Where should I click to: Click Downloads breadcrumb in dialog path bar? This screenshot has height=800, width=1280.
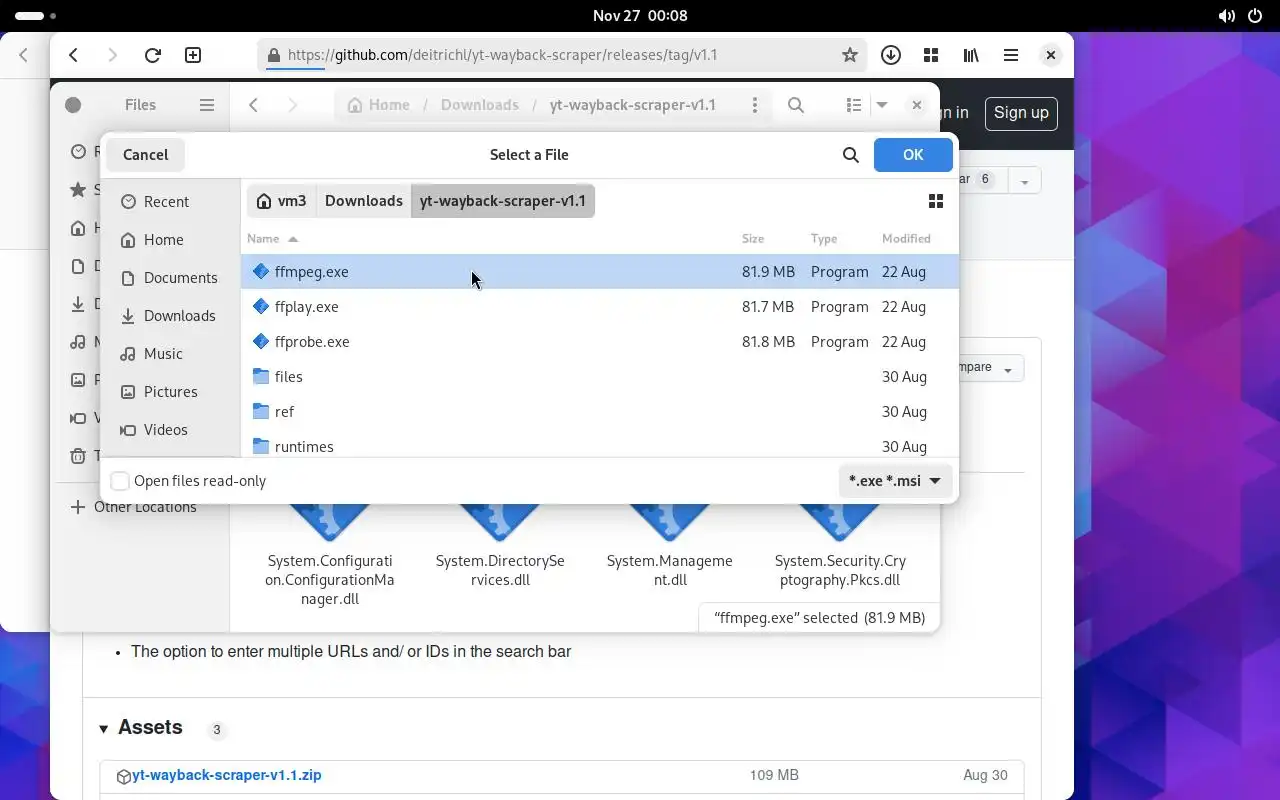pos(363,201)
